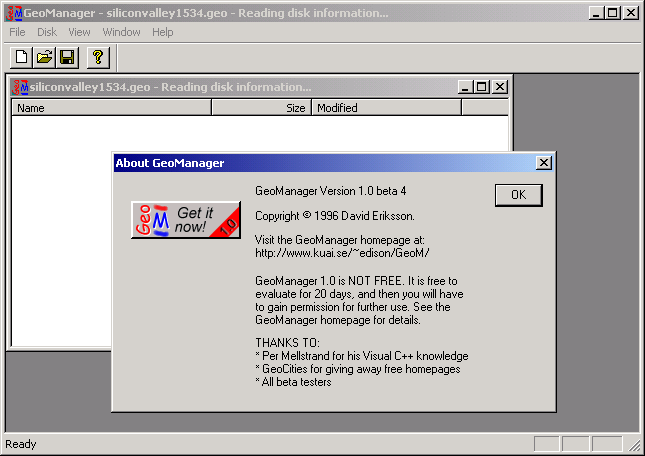Click the yellow question mark Help icon
This screenshot has height=456, width=645.
coord(98,57)
